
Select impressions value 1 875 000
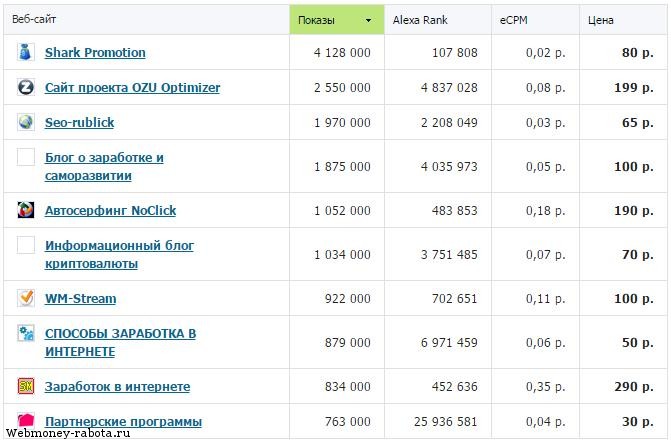tap(342, 166)
